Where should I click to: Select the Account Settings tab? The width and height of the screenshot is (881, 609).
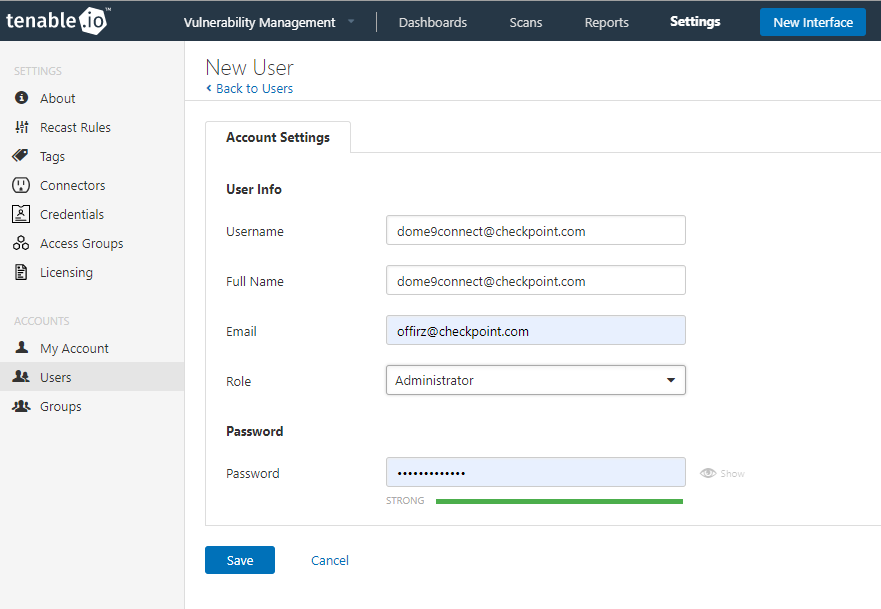278,137
